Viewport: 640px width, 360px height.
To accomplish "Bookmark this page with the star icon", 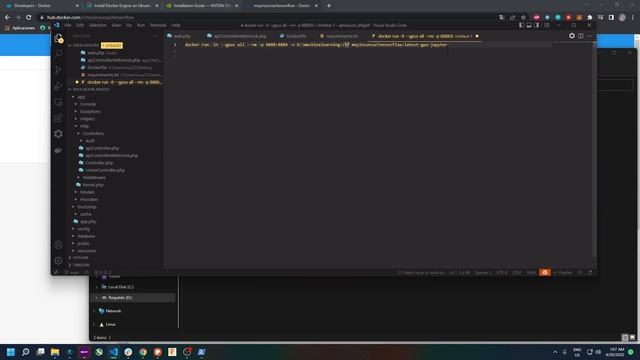I will click(x=523, y=17).
